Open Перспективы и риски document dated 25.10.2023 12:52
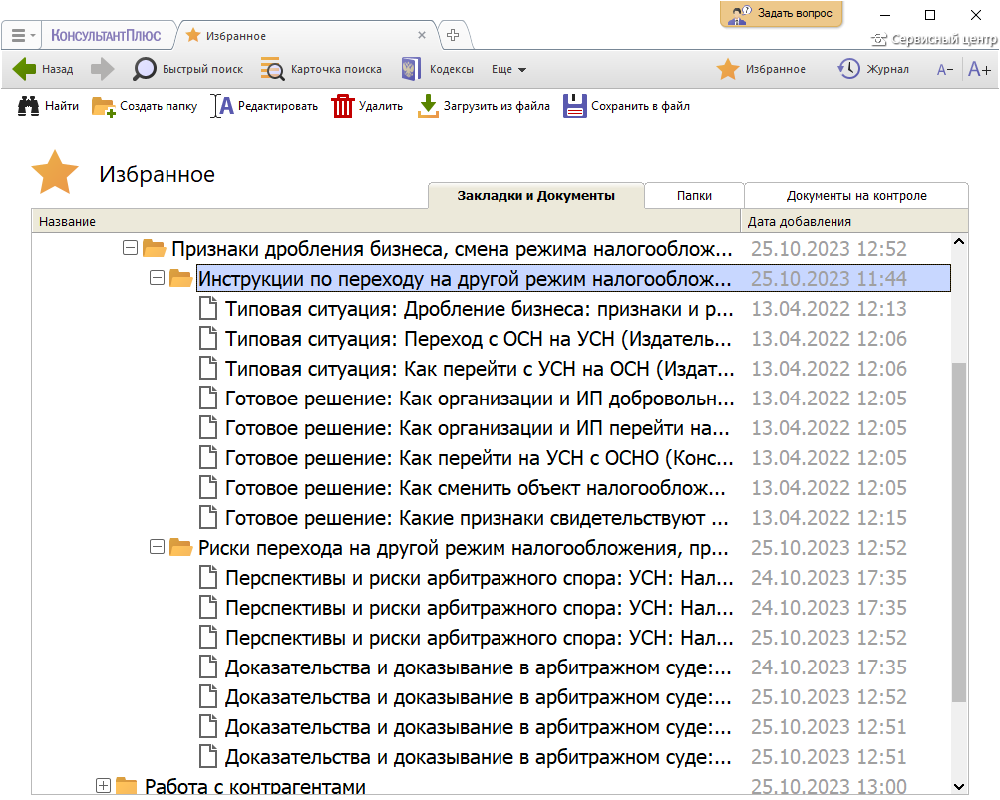1000x800 pixels. pyautogui.click(x=479, y=638)
